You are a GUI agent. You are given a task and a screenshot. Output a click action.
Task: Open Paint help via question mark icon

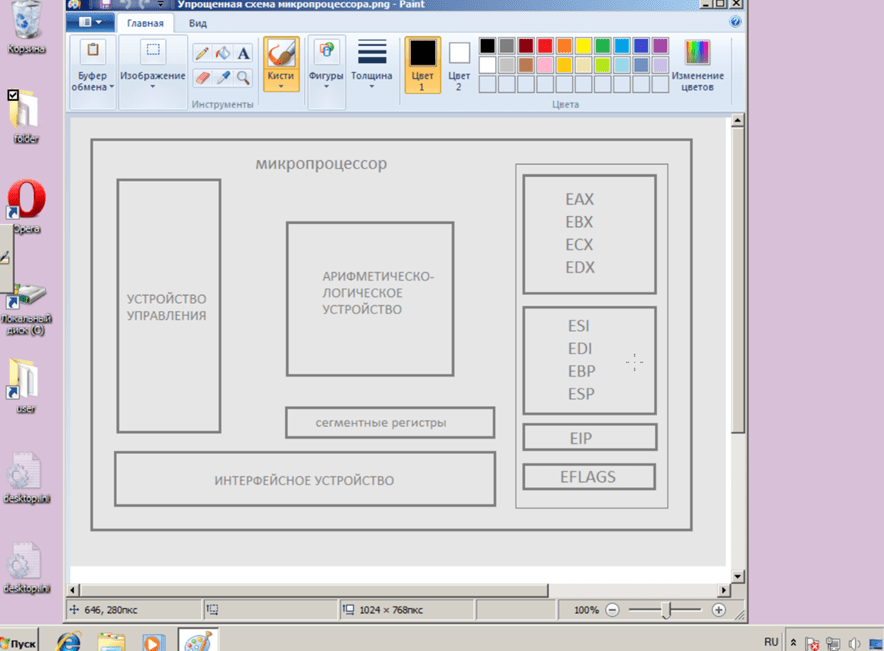(736, 21)
